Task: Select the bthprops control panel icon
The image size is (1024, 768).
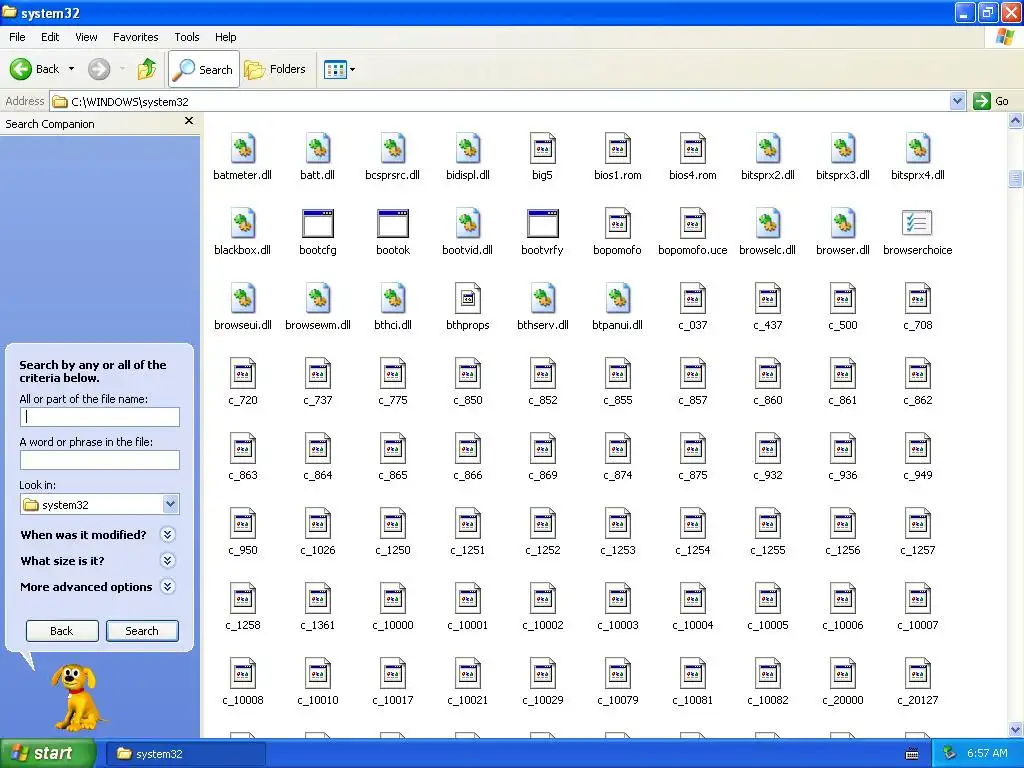Action: click(468, 298)
